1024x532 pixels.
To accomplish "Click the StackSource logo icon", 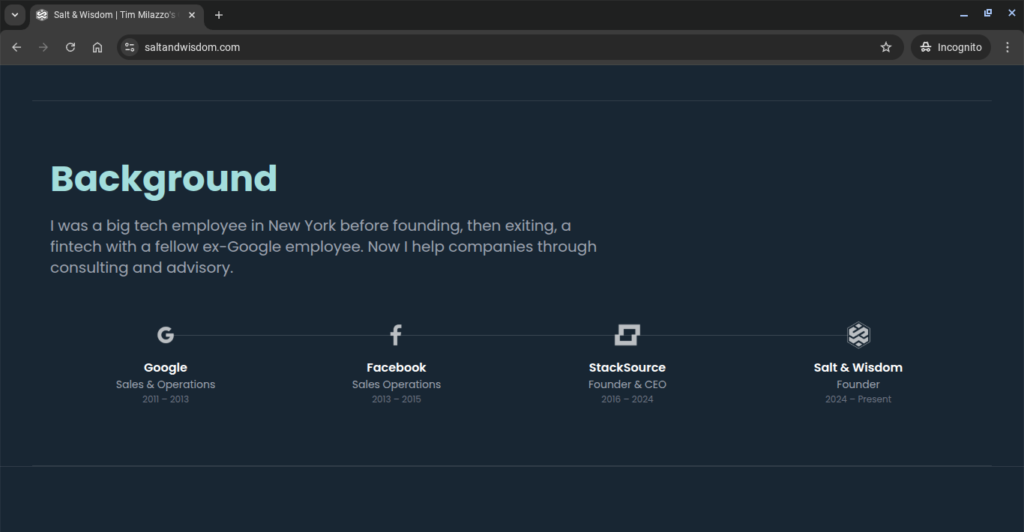I will [x=627, y=335].
